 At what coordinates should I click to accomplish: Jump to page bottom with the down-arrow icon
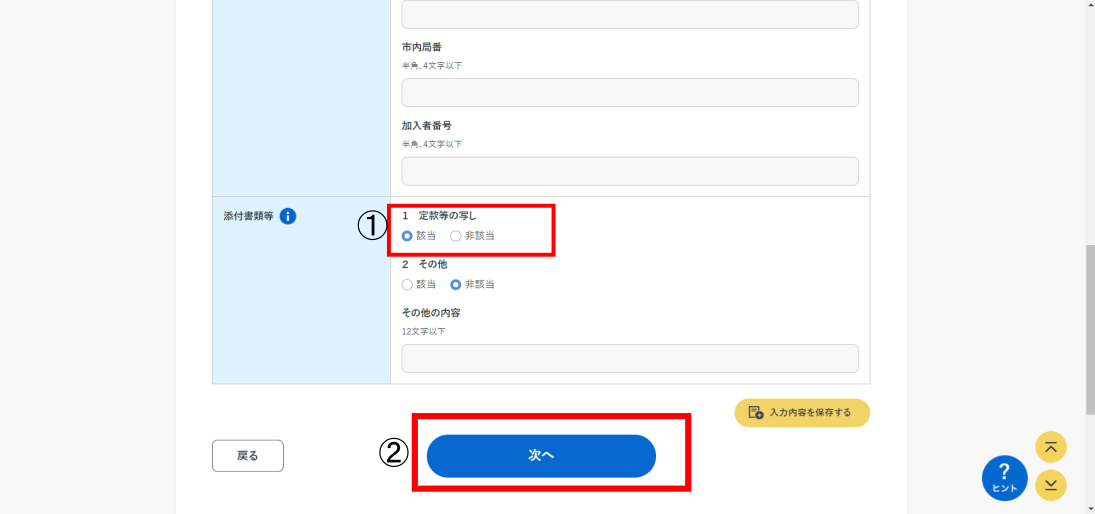pyautogui.click(x=1050, y=485)
